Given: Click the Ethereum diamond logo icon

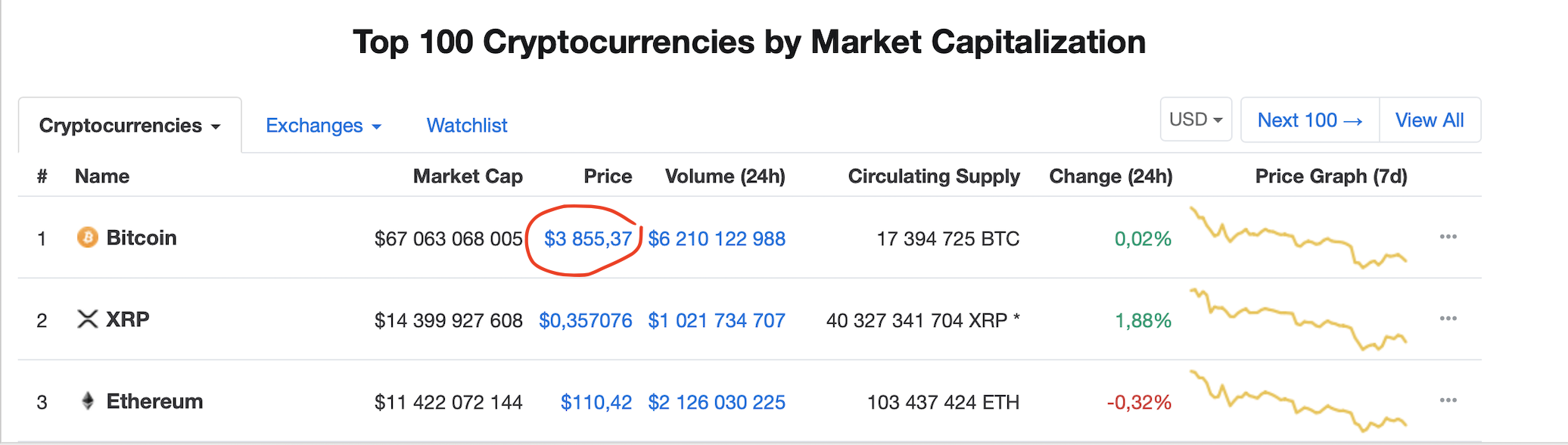Looking at the screenshot, I should 88,401.
